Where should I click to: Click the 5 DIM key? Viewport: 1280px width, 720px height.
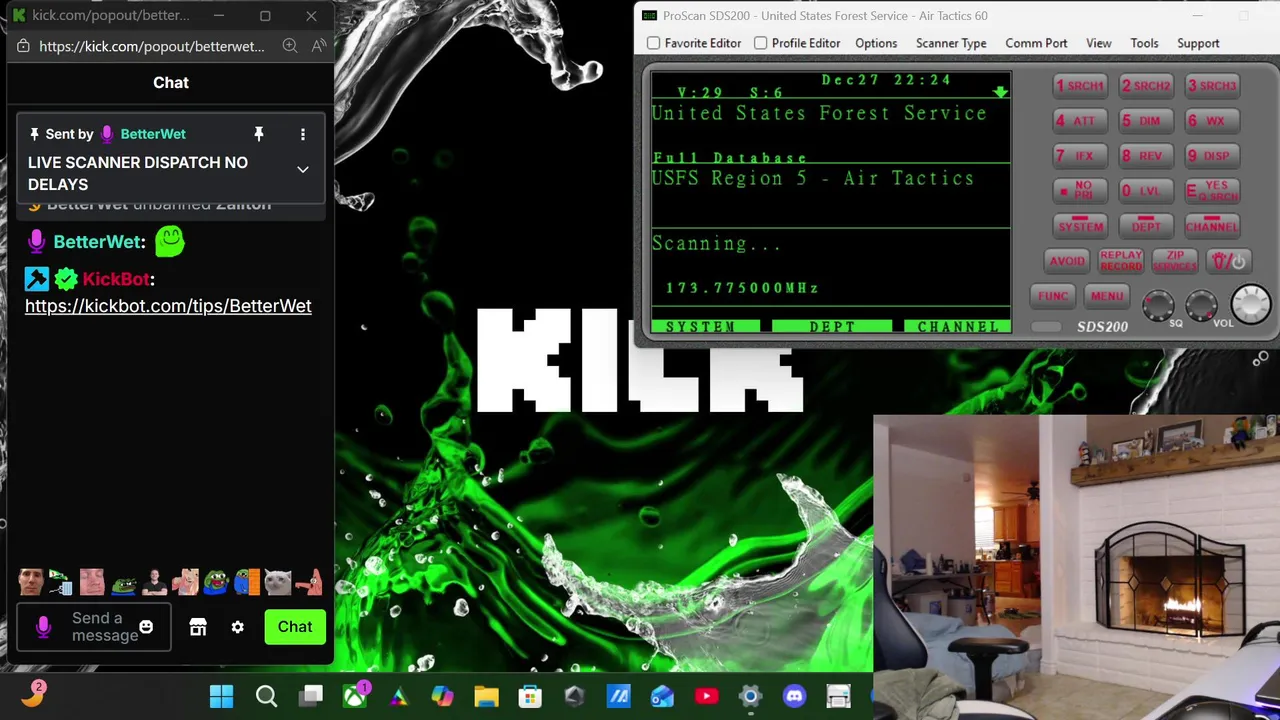1146,121
